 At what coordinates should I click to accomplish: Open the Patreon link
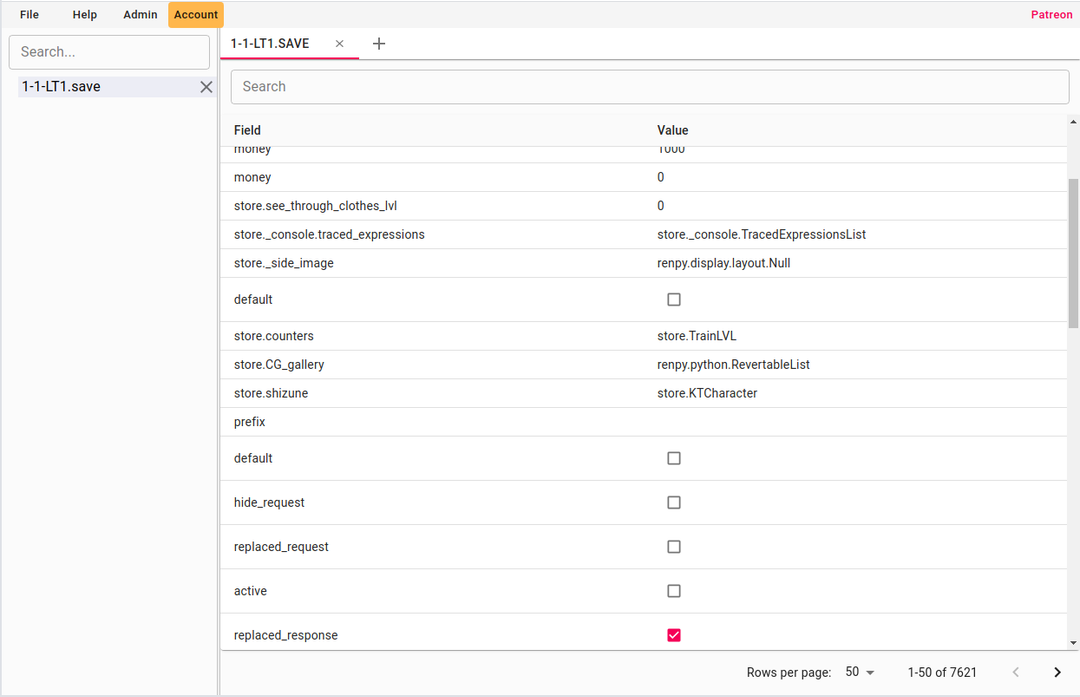click(x=1051, y=15)
